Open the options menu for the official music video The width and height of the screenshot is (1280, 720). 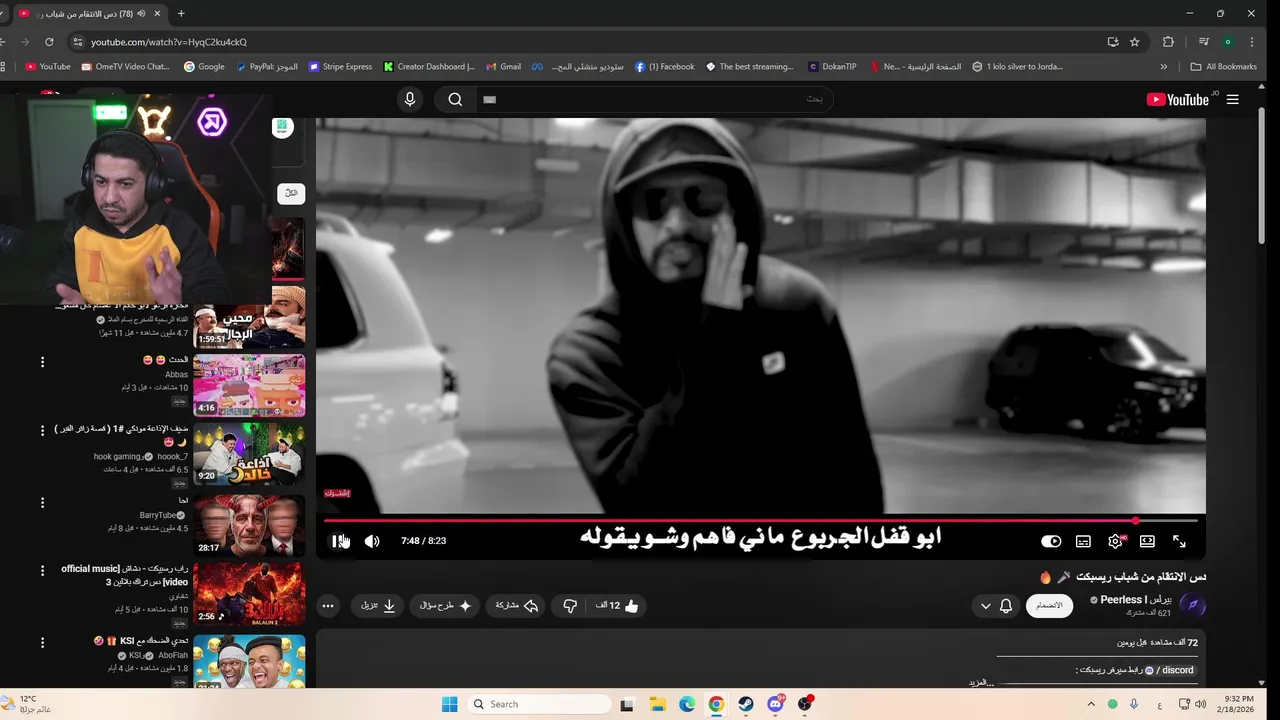point(42,571)
